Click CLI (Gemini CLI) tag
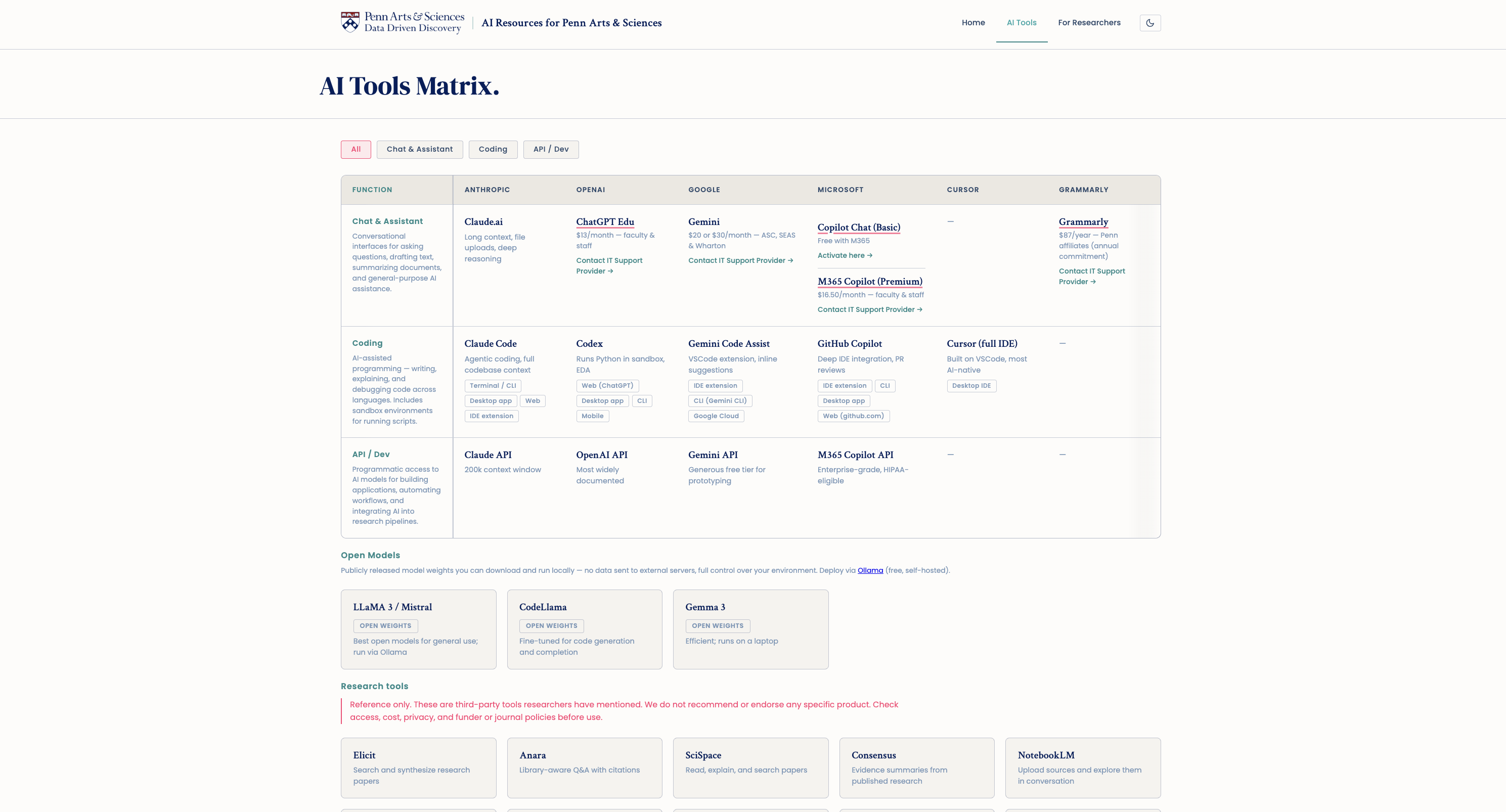 (720, 401)
